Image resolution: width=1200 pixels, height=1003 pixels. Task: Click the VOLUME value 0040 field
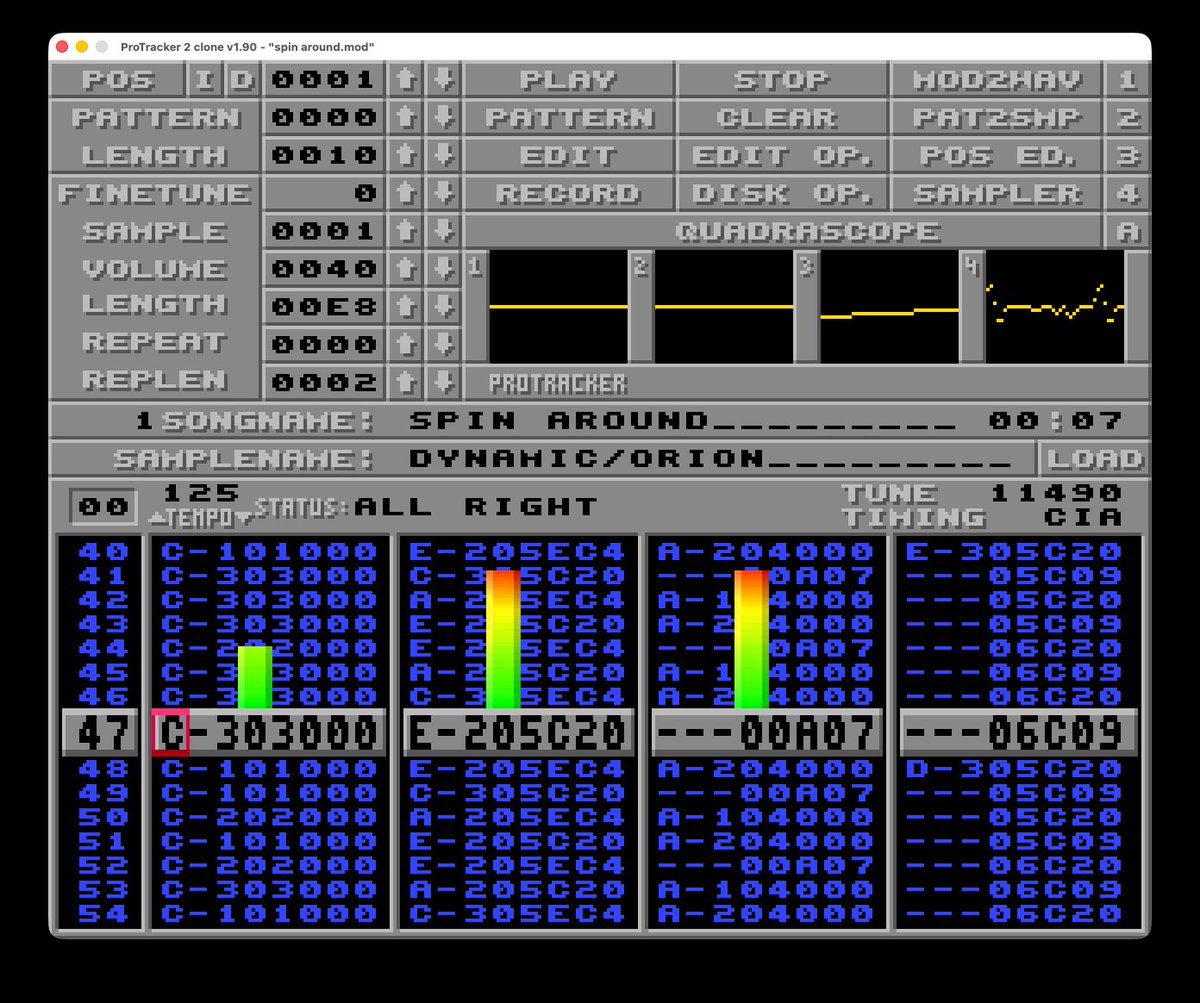[x=323, y=270]
